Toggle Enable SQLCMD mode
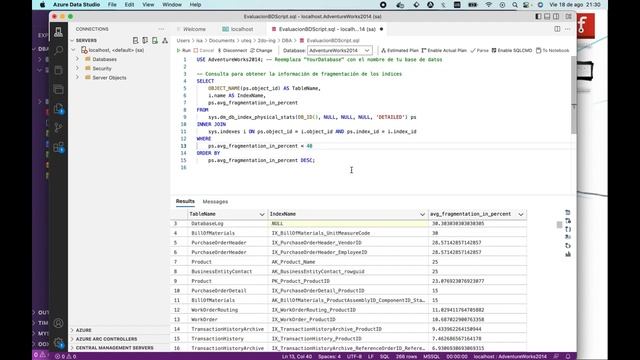 click(x=512, y=50)
